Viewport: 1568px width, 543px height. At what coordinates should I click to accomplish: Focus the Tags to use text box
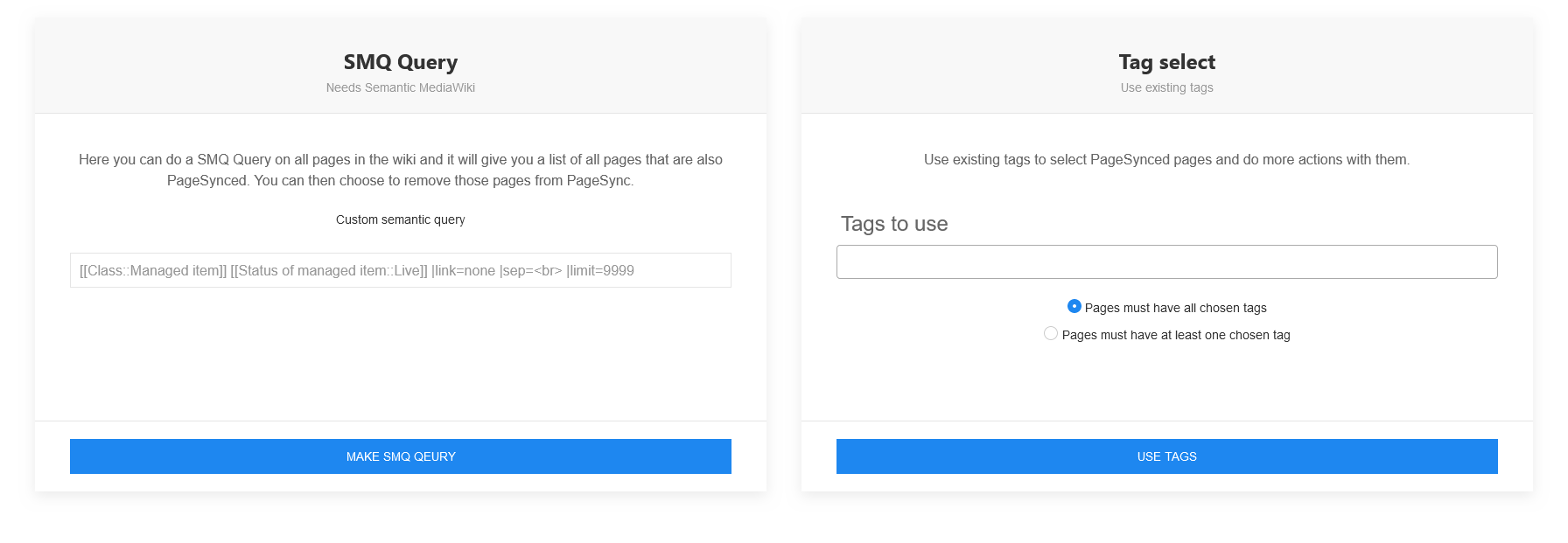click(x=1166, y=262)
